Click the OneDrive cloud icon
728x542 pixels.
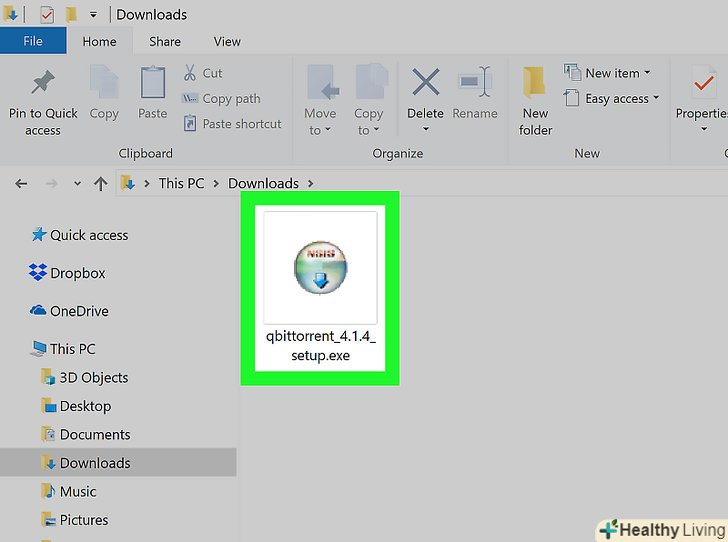38,310
